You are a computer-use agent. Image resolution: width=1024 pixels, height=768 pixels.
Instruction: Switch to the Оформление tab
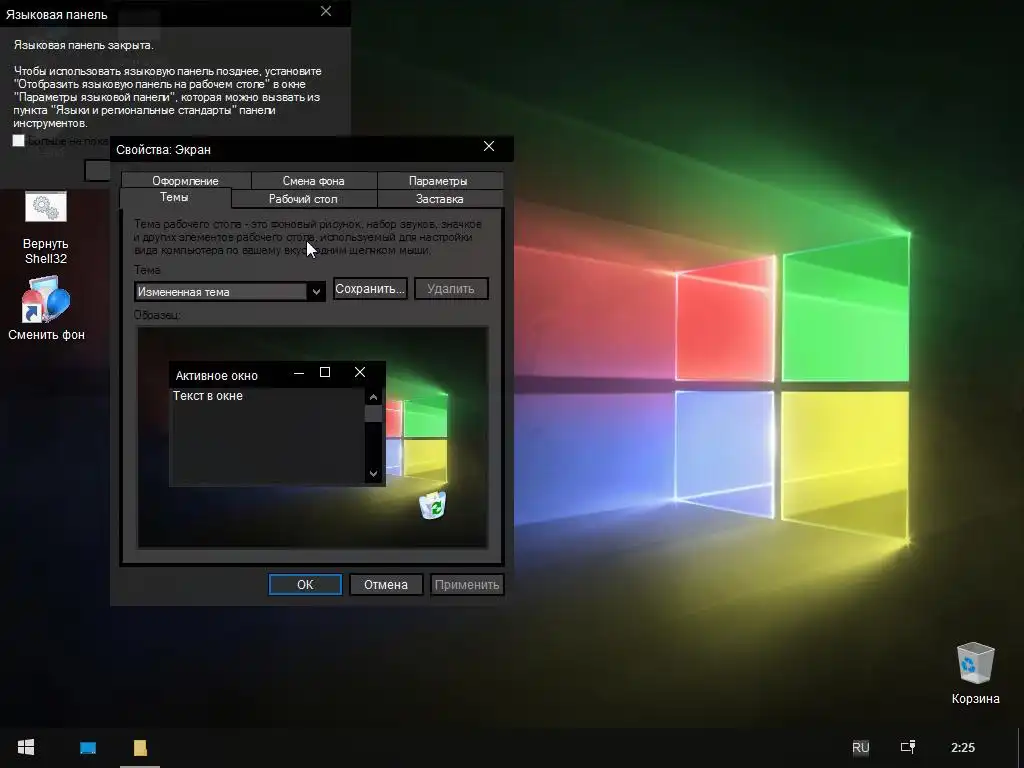185,180
